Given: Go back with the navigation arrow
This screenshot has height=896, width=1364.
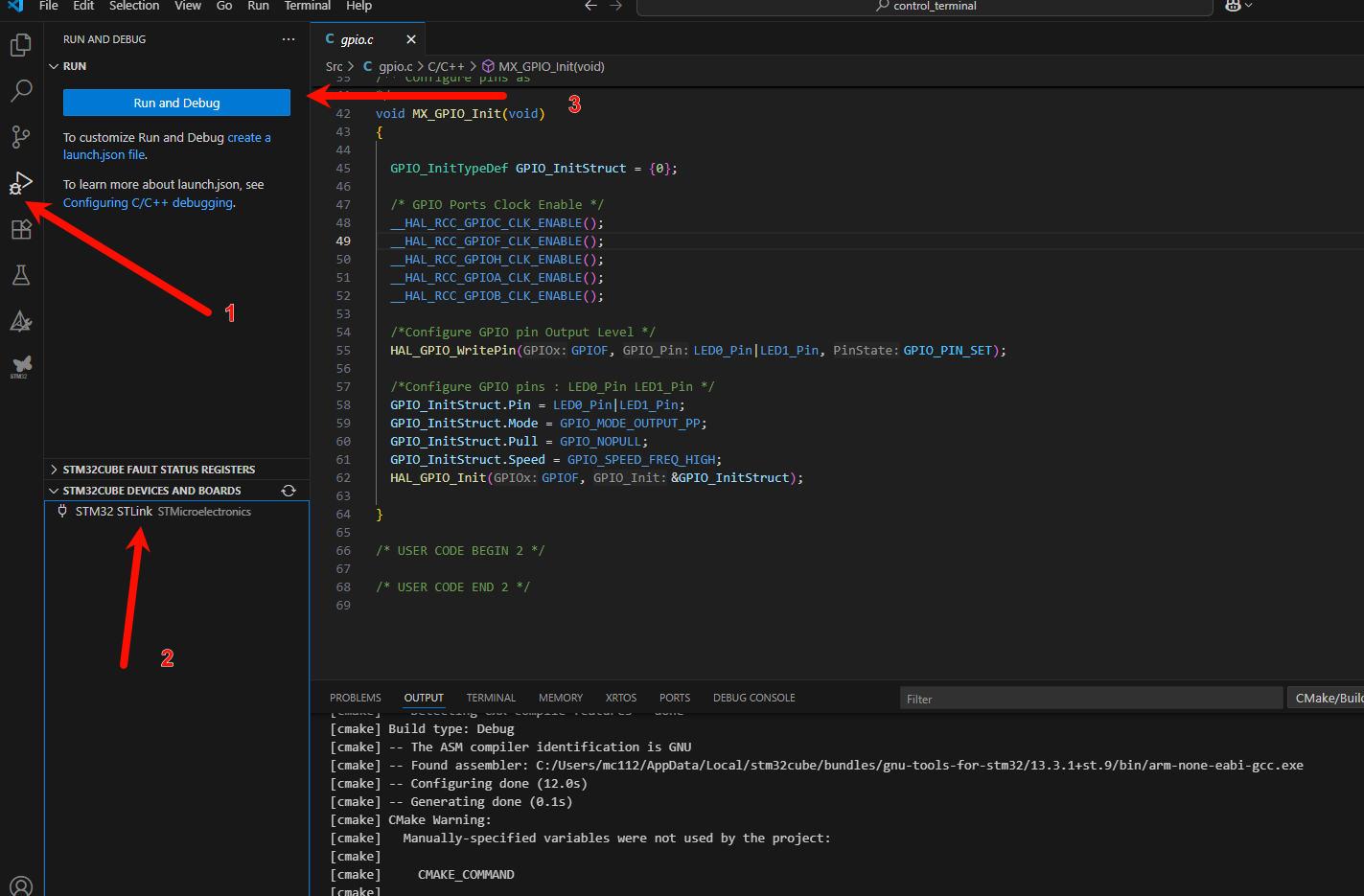Looking at the screenshot, I should 591,6.
